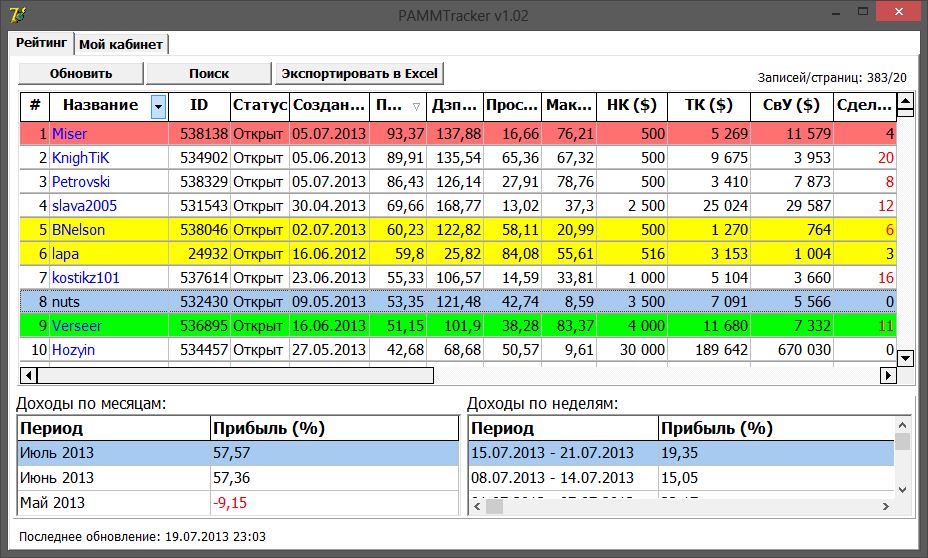Click left arrow of weekly horizontal scrollbar

pos(478,507)
